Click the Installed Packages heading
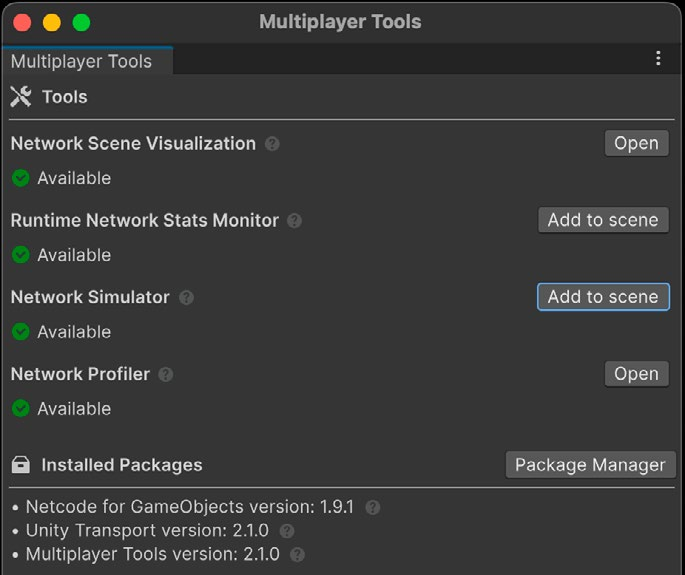 (122, 465)
